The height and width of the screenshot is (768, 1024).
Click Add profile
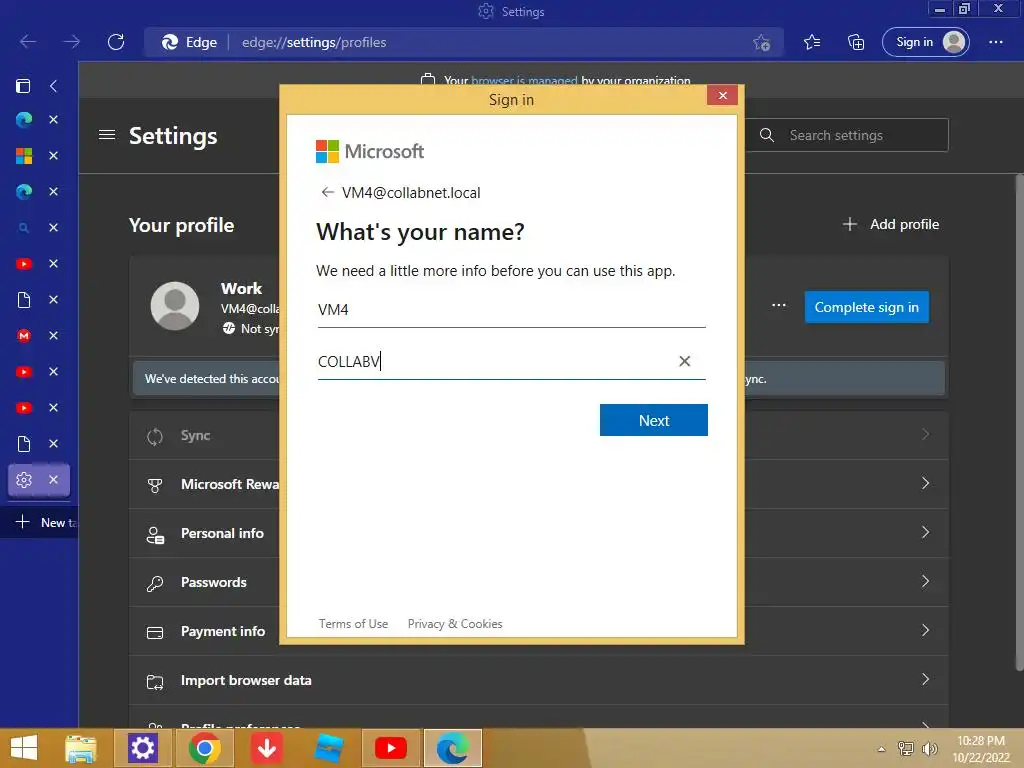point(891,224)
